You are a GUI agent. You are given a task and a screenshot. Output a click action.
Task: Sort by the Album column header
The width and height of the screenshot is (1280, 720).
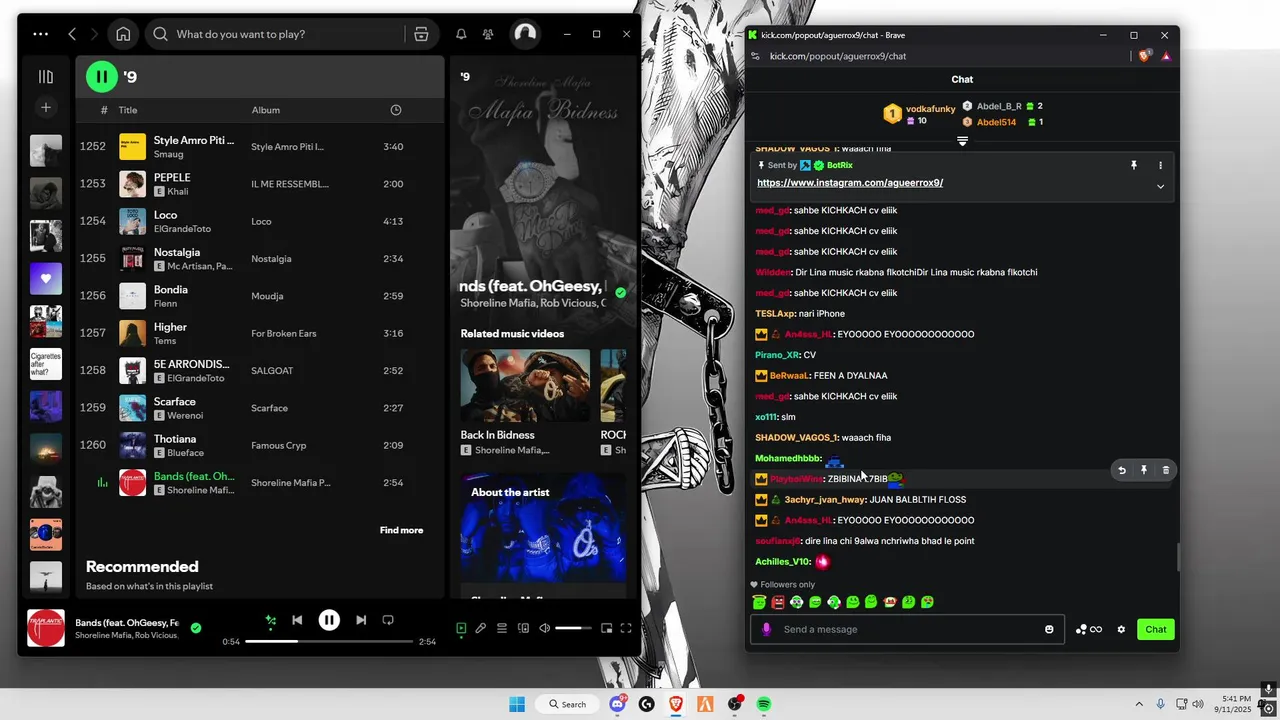[x=266, y=110]
